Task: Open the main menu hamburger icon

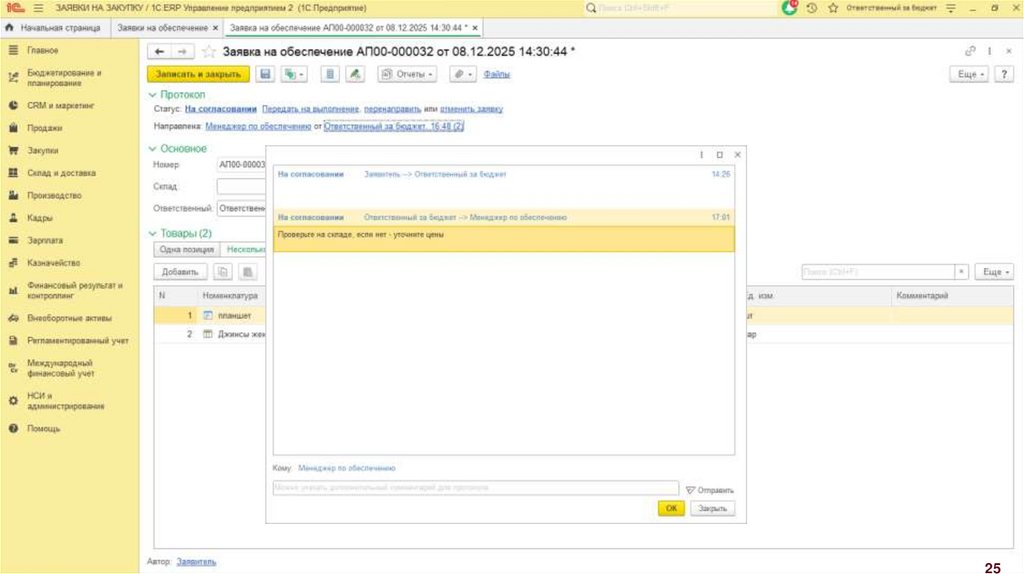Action: (39, 8)
